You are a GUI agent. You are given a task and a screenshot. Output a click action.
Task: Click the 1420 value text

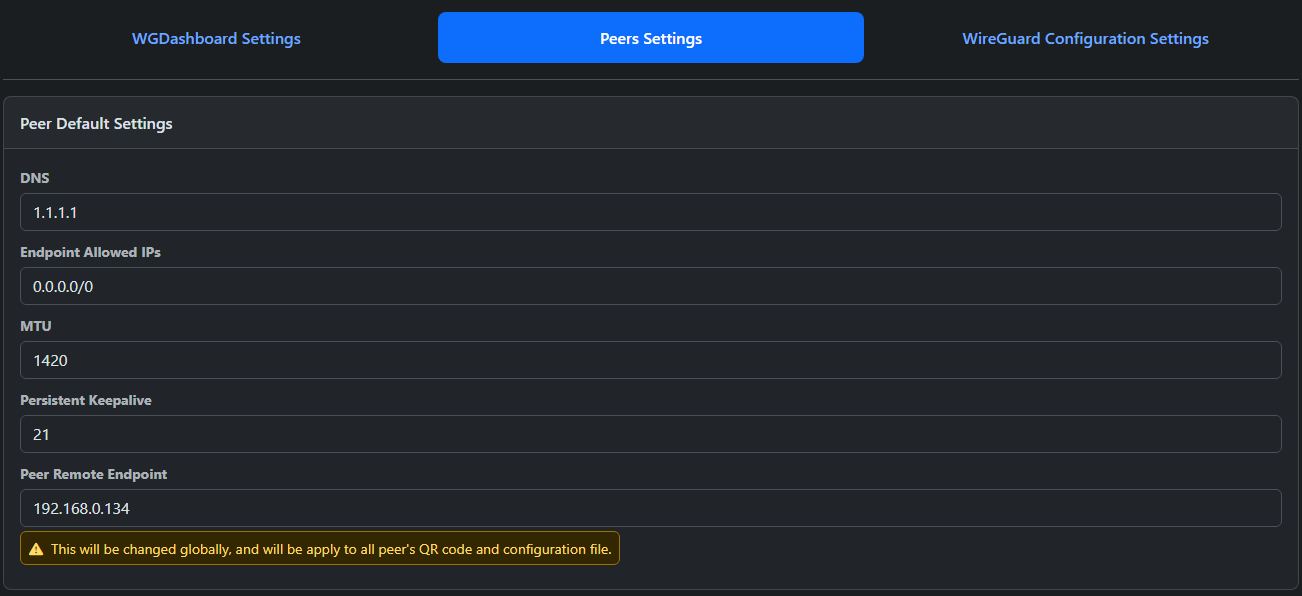click(51, 360)
